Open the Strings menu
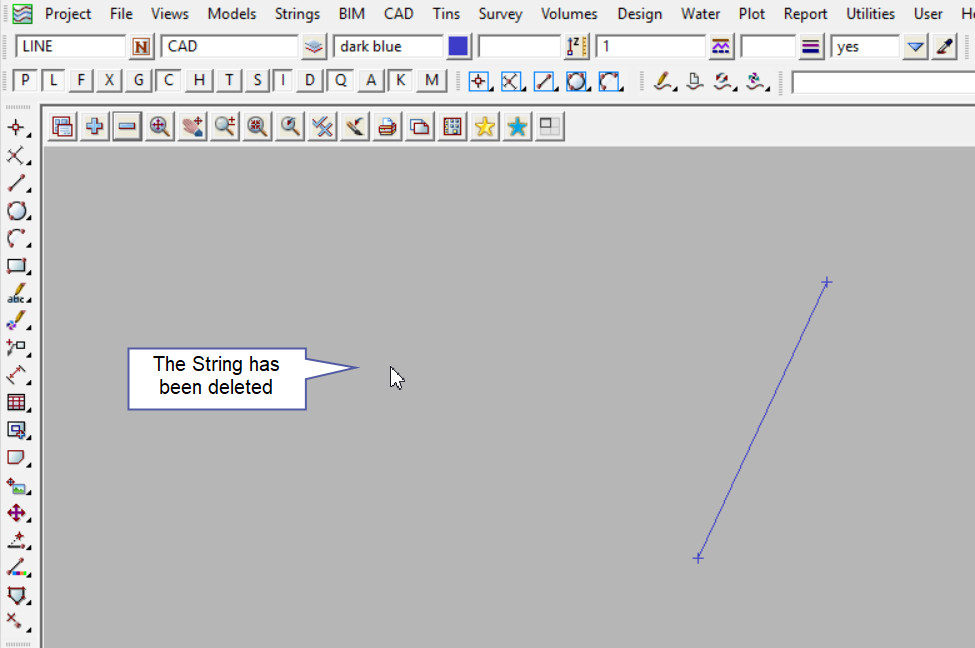975x648 pixels. point(297,14)
